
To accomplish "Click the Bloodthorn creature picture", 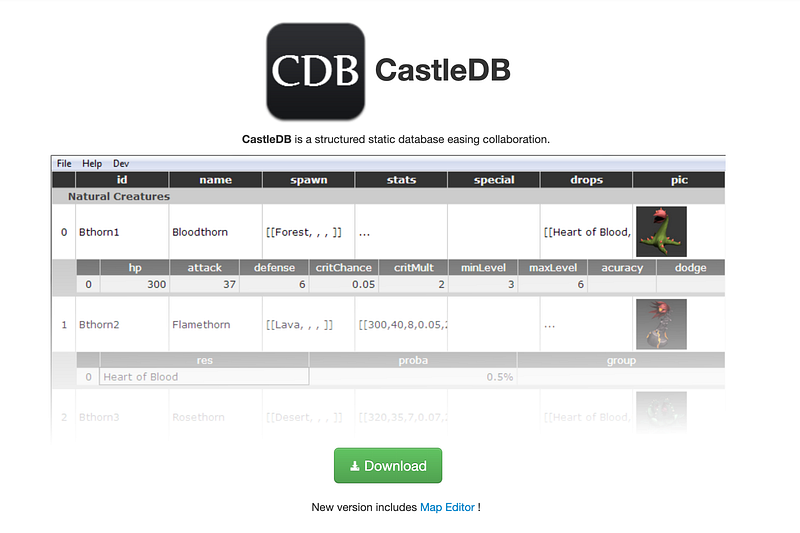I will [661, 232].
